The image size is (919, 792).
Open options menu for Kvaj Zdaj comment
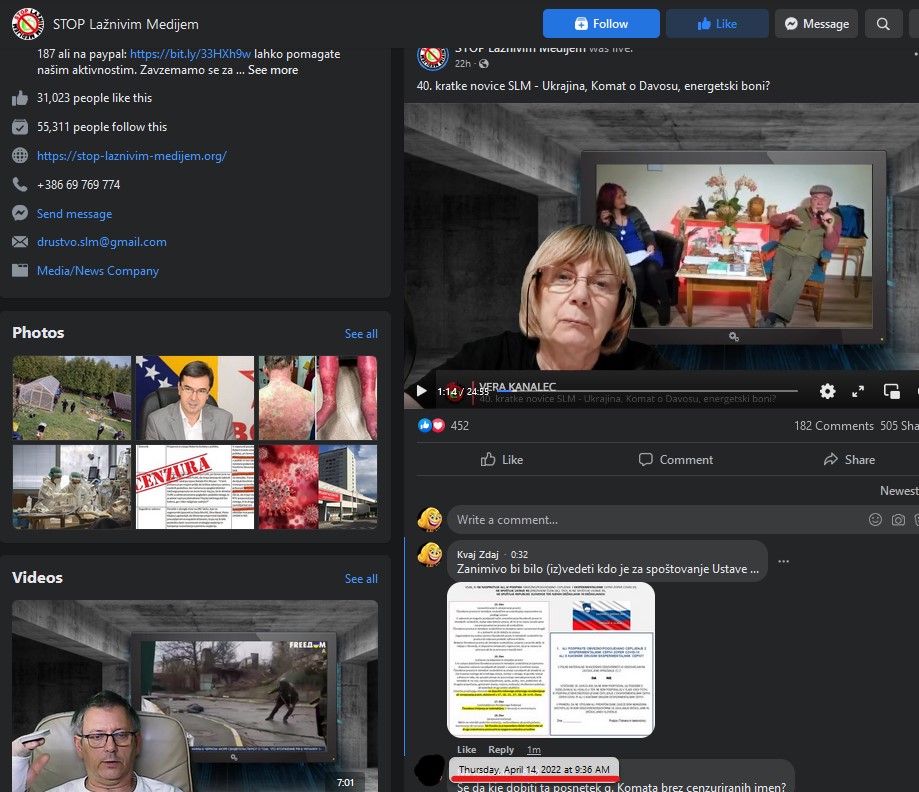coord(784,561)
